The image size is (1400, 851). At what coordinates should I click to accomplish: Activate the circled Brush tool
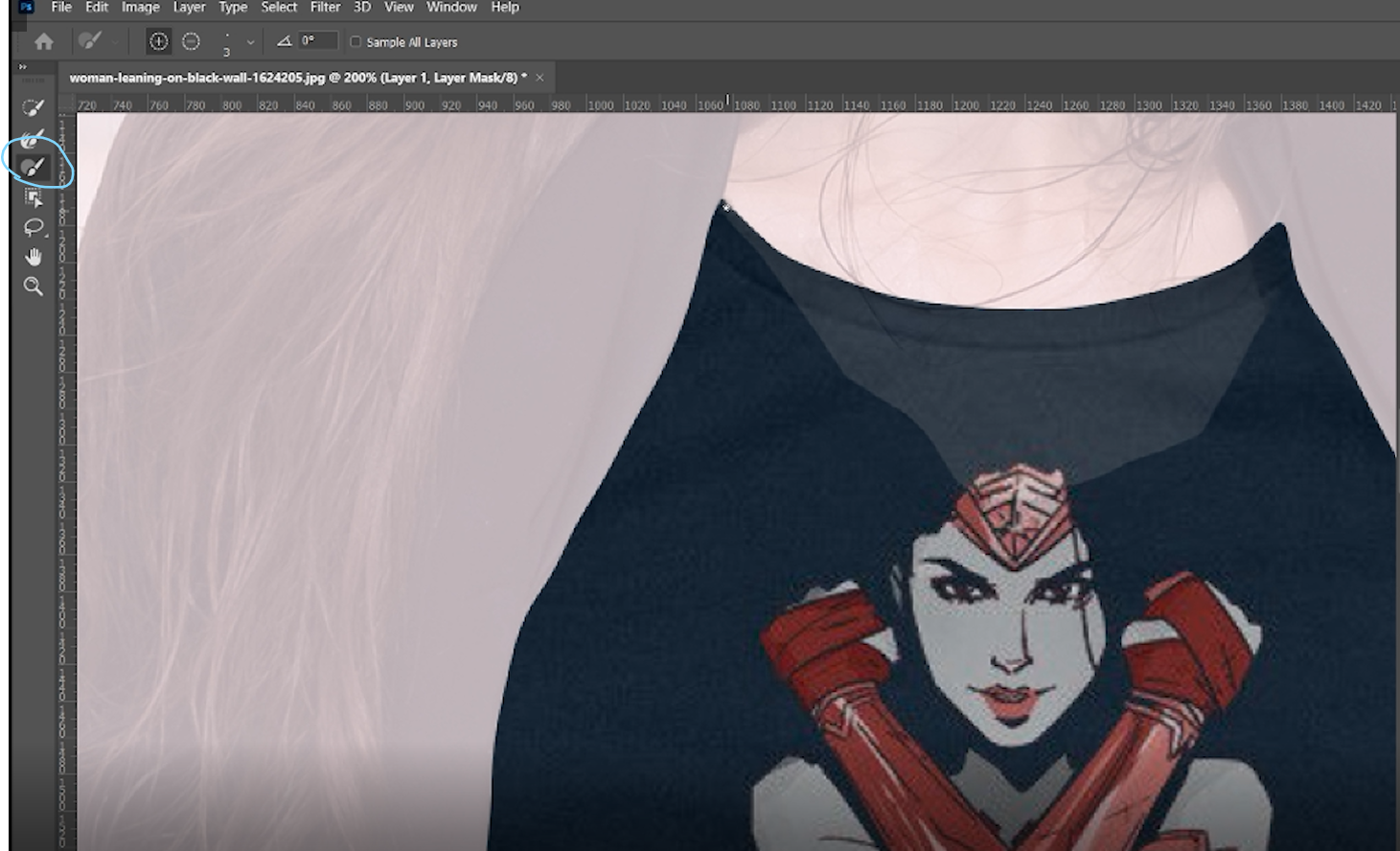point(34,165)
